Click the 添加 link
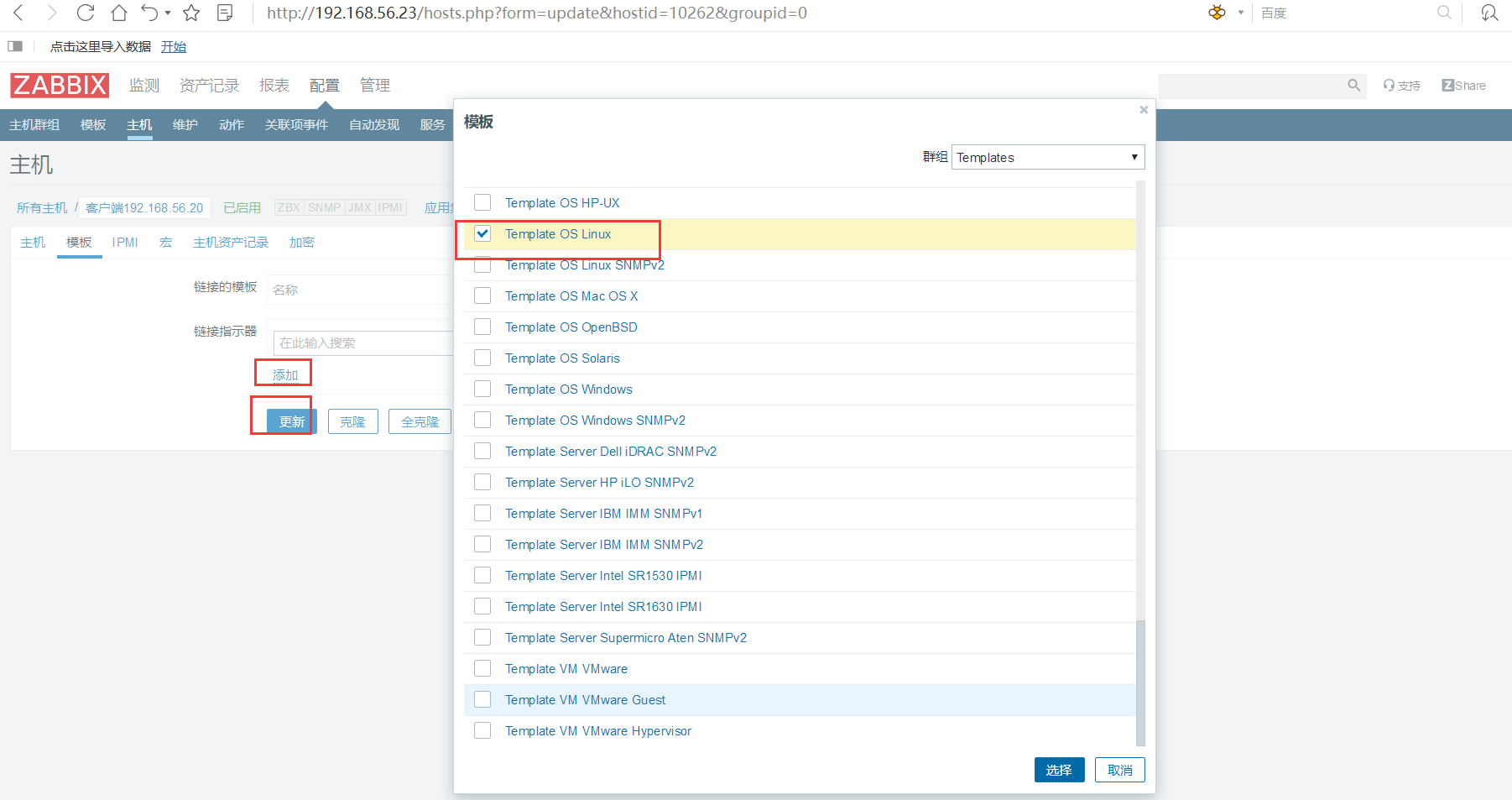Image resolution: width=1512 pixels, height=800 pixels. click(x=285, y=374)
